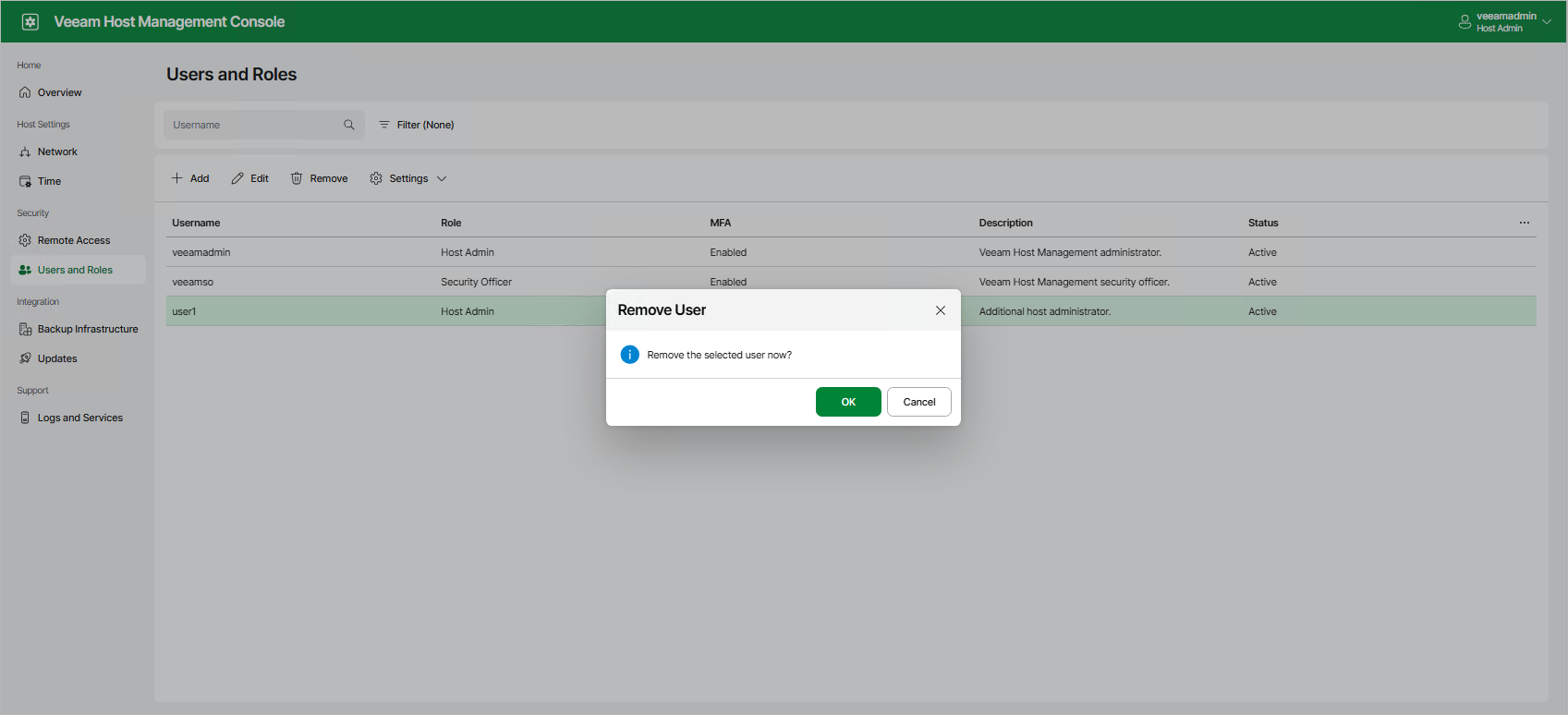
Task: Click the gear icon beside Settings
Action: pyautogui.click(x=376, y=178)
